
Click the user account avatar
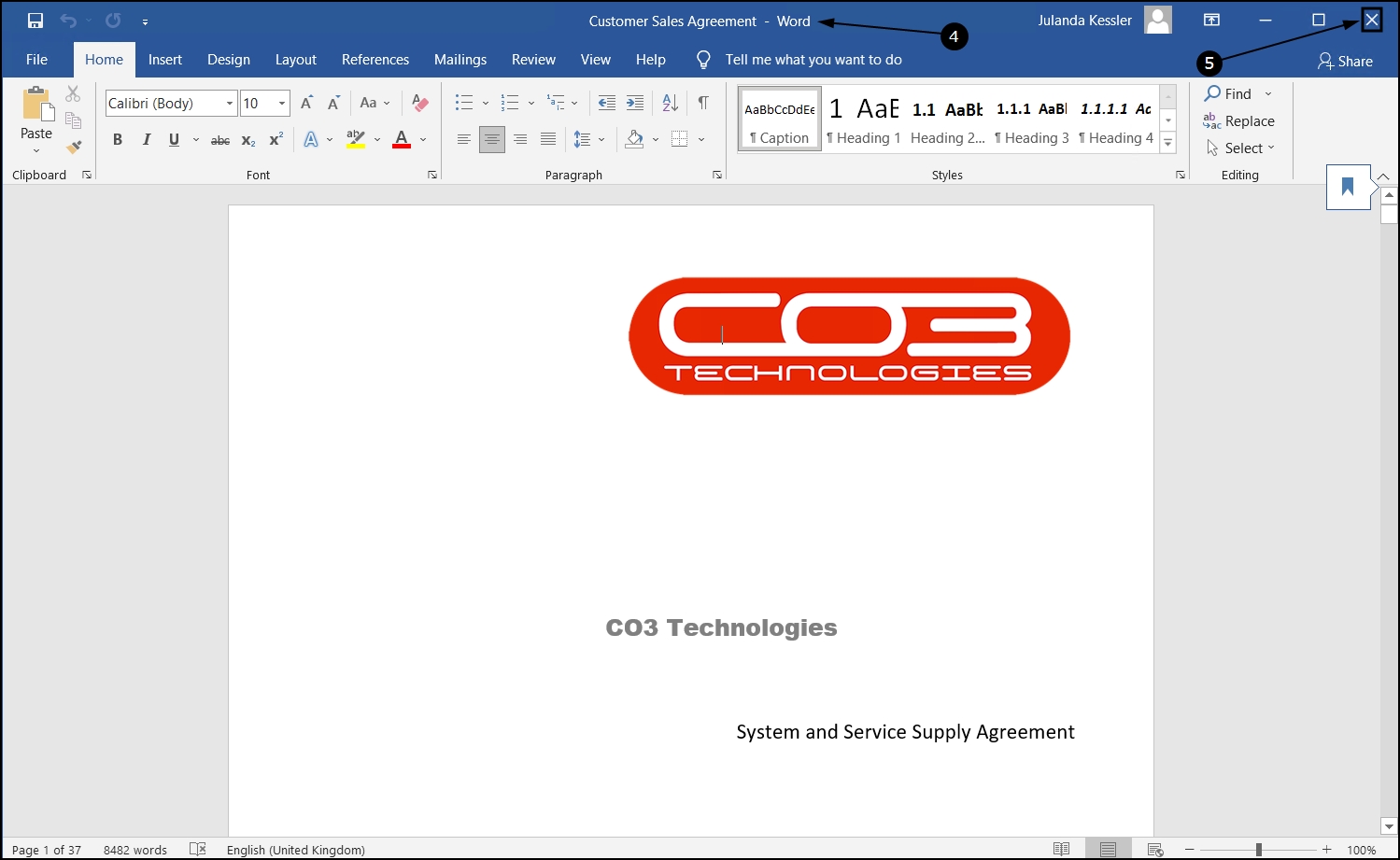point(1158,20)
